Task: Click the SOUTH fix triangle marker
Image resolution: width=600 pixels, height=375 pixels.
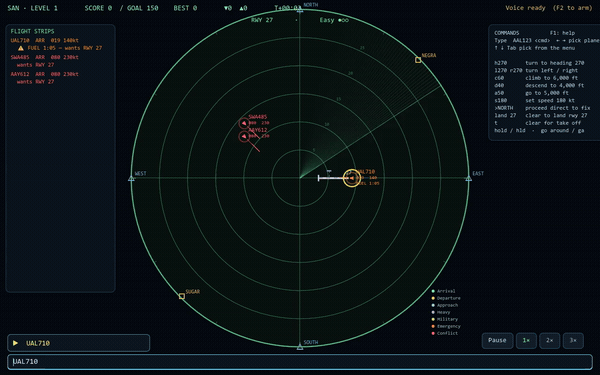Action: click(300, 347)
